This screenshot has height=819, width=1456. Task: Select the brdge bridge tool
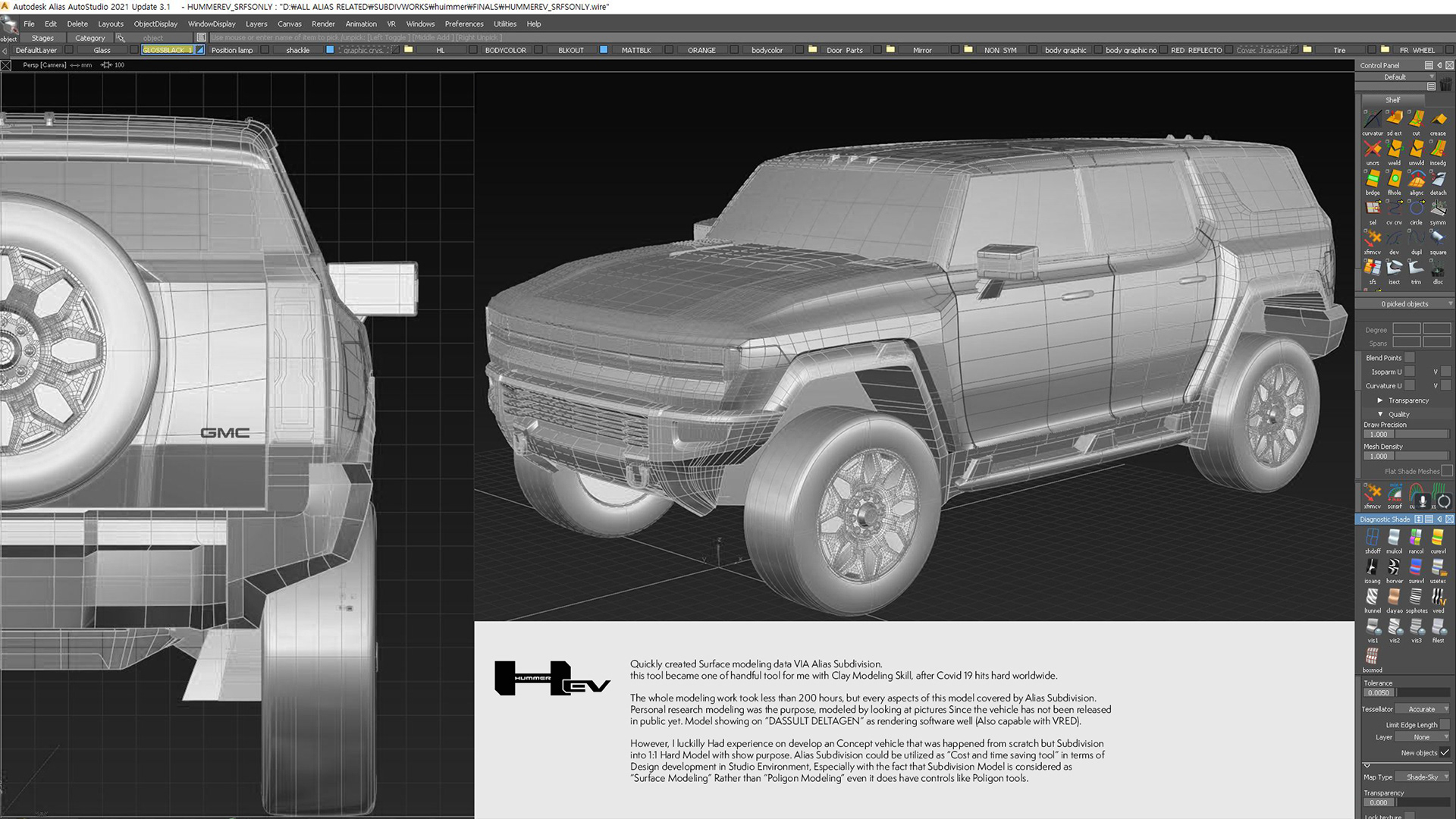coord(1373,179)
